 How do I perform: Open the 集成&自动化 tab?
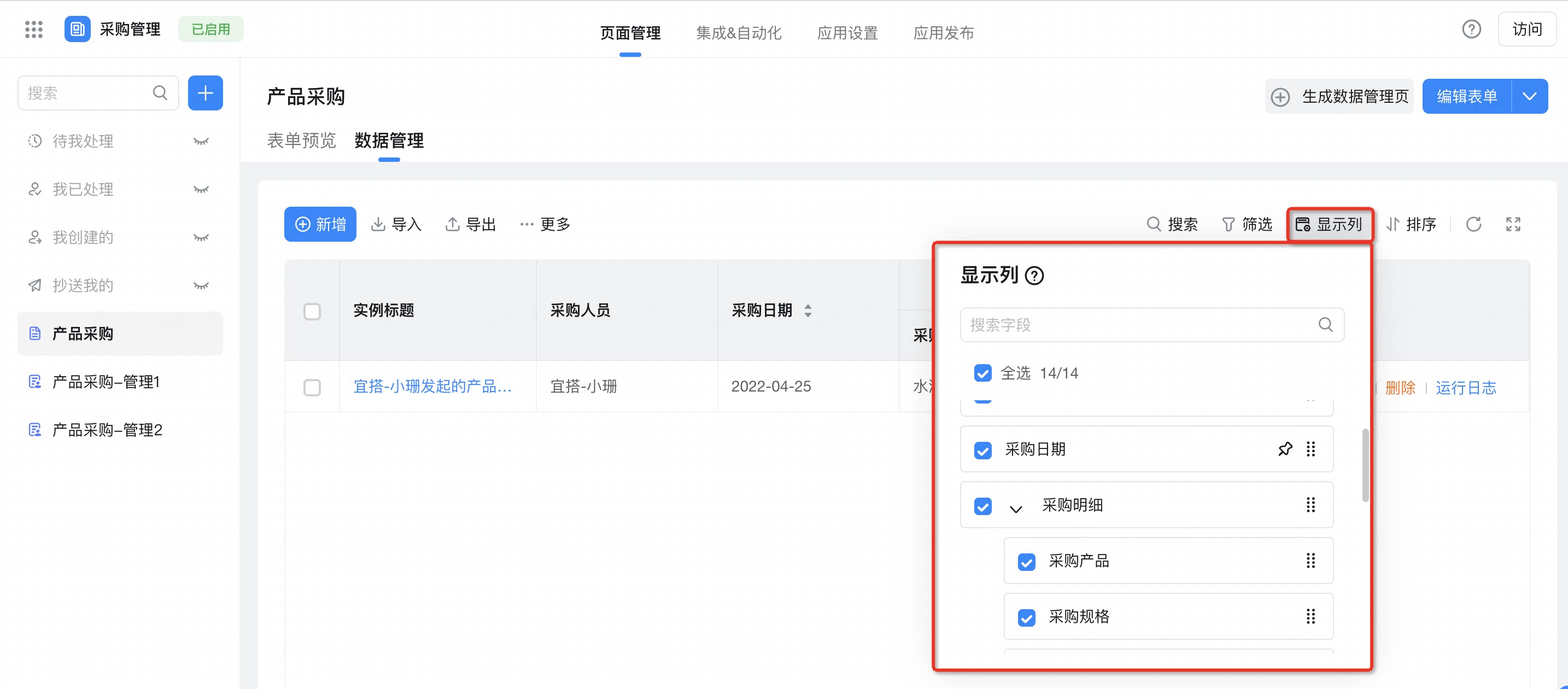tap(738, 33)
